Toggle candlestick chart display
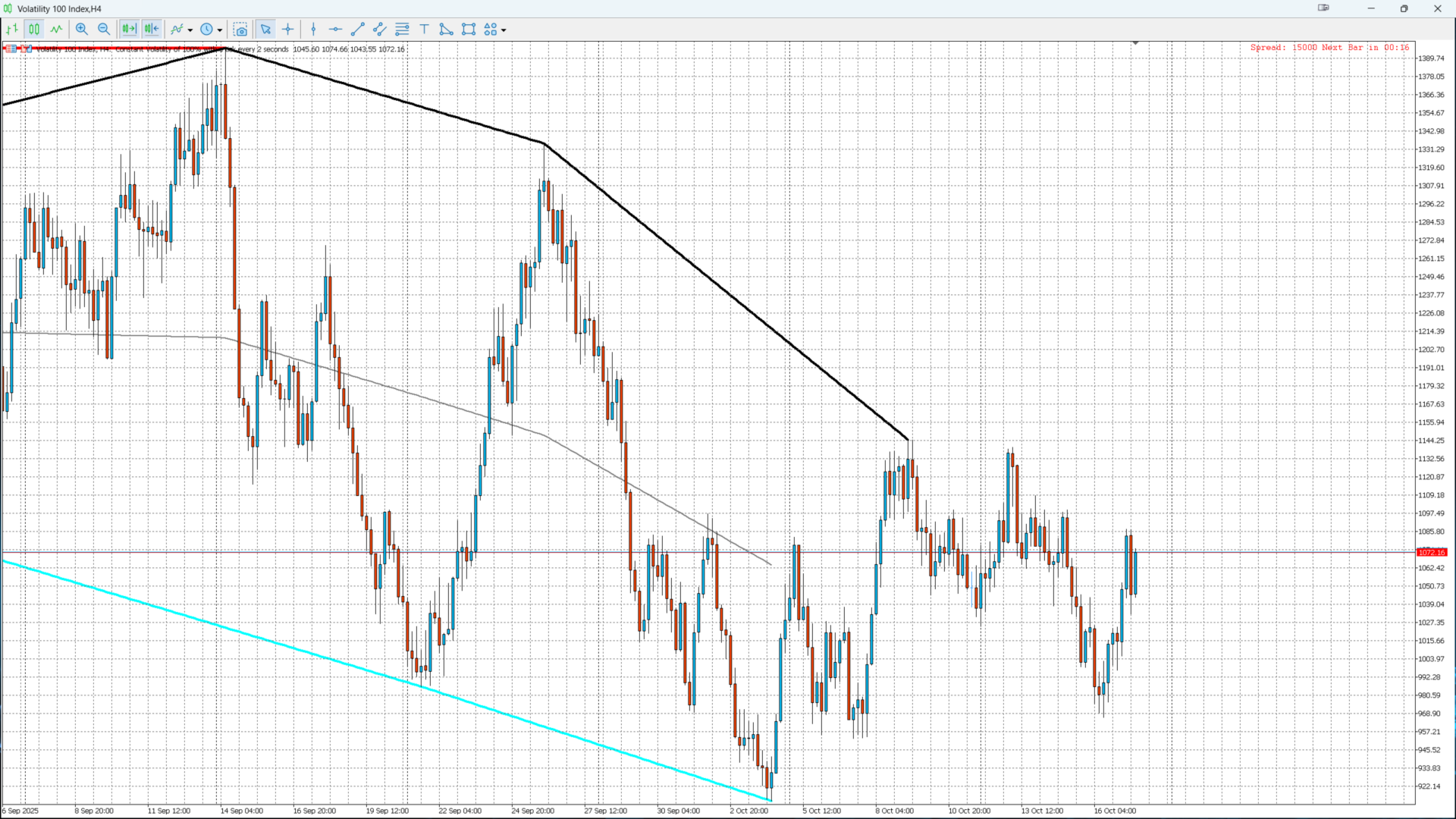The height and width of the screenshot is (819, 1456). click(x=34, y=30)
